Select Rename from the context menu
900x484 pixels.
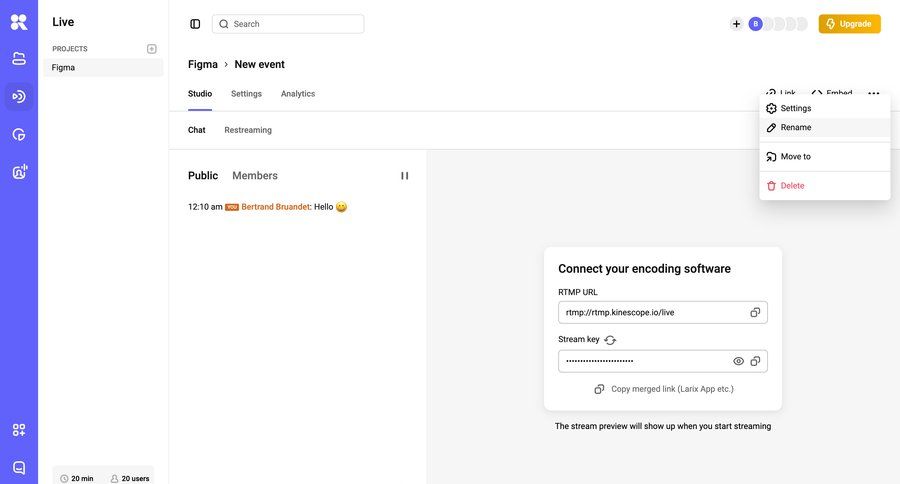(x=796, y=127)
